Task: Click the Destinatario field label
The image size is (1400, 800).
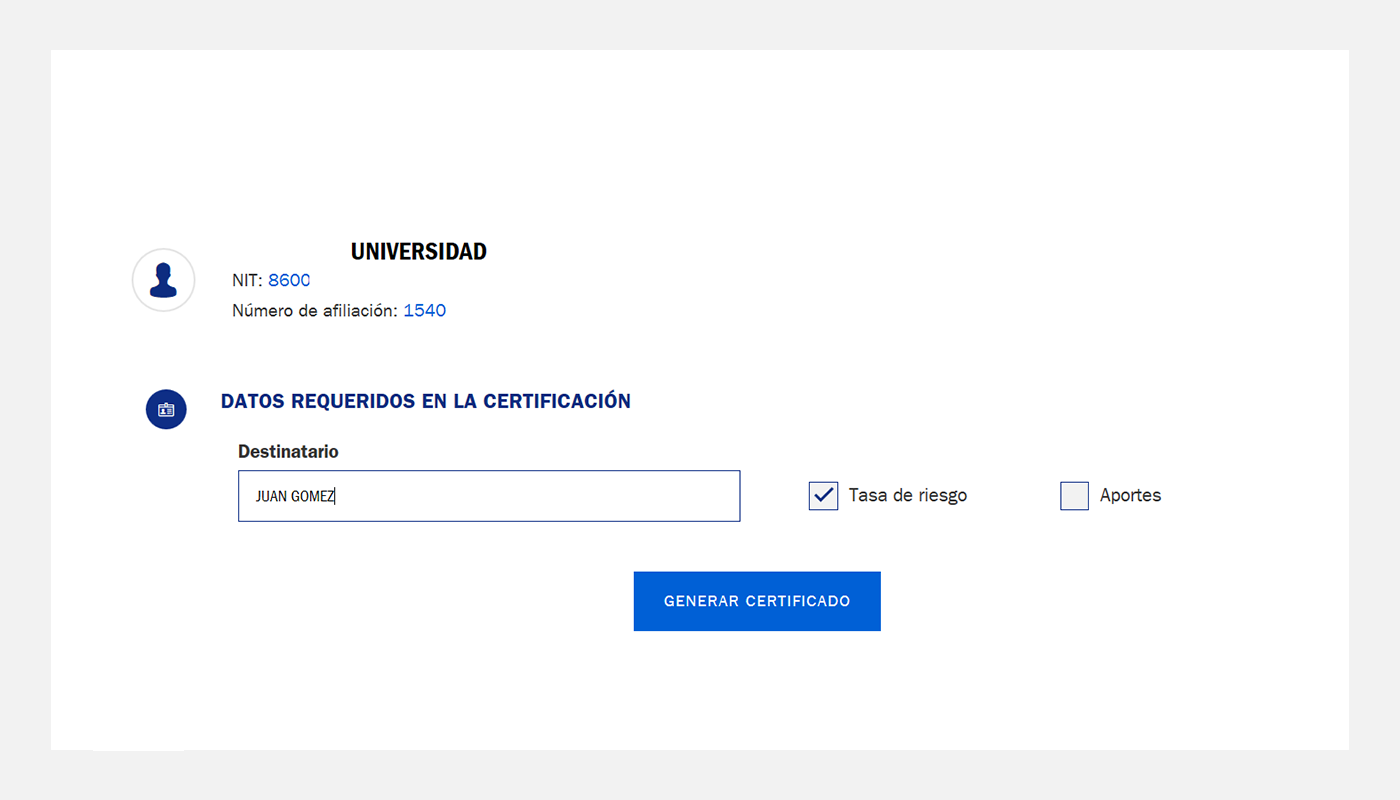Action: point(288,452)
